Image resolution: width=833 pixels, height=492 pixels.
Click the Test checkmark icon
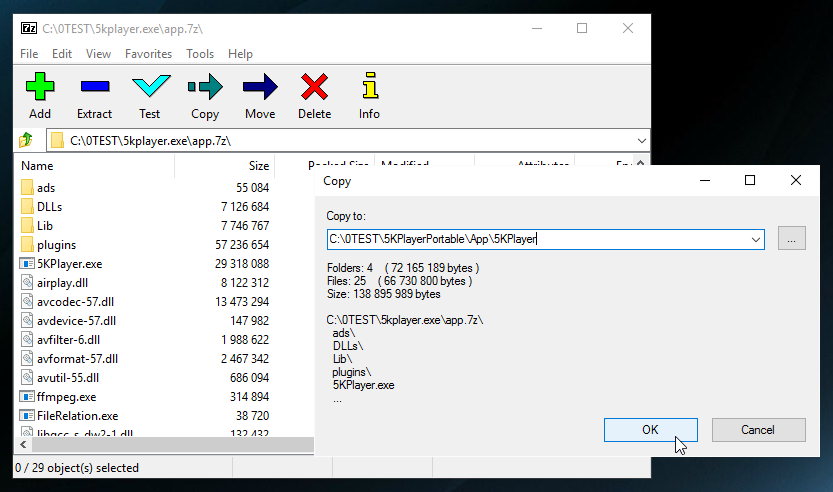[x=151, y=87]
